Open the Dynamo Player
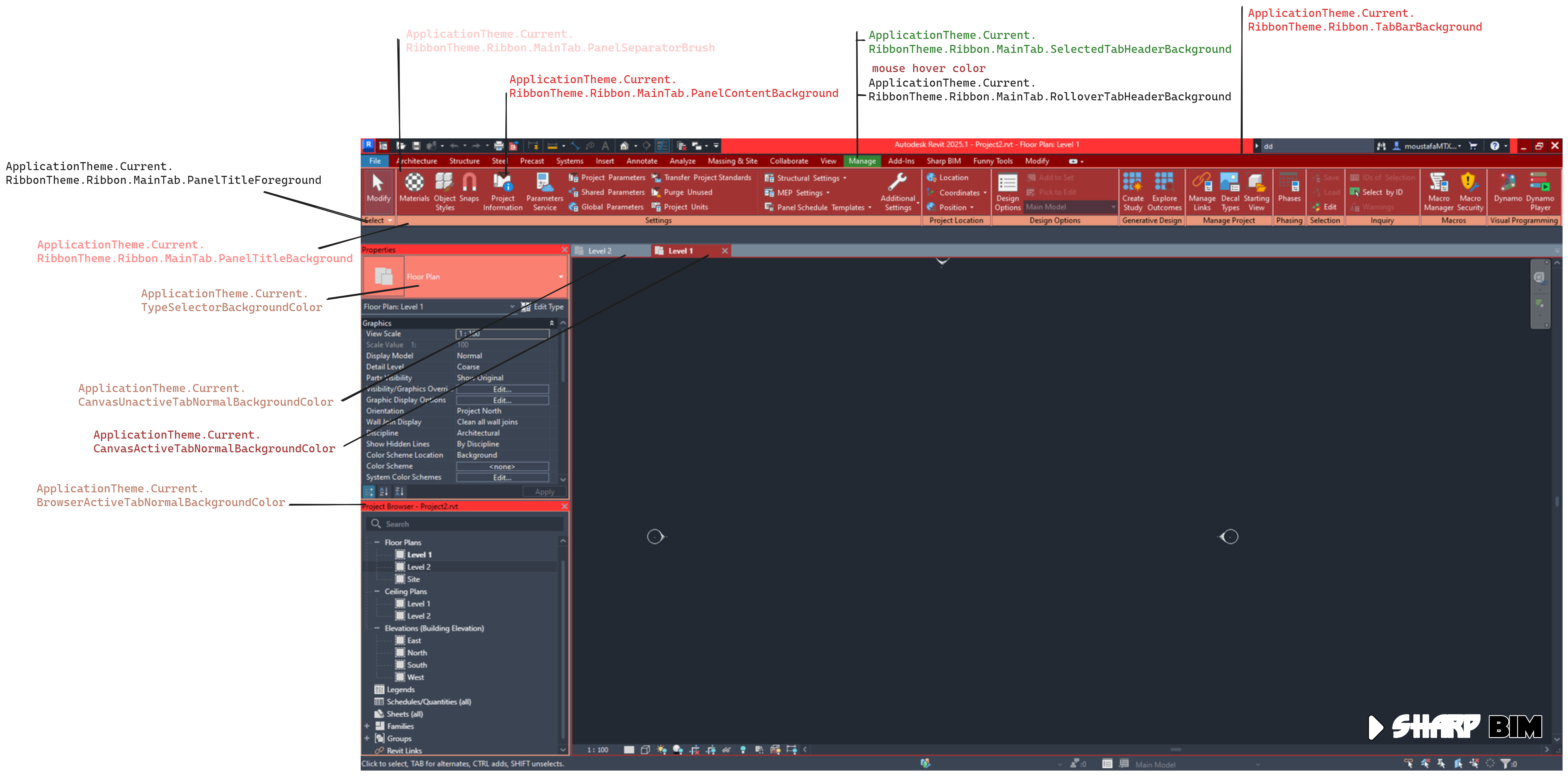 (1540, 189)
